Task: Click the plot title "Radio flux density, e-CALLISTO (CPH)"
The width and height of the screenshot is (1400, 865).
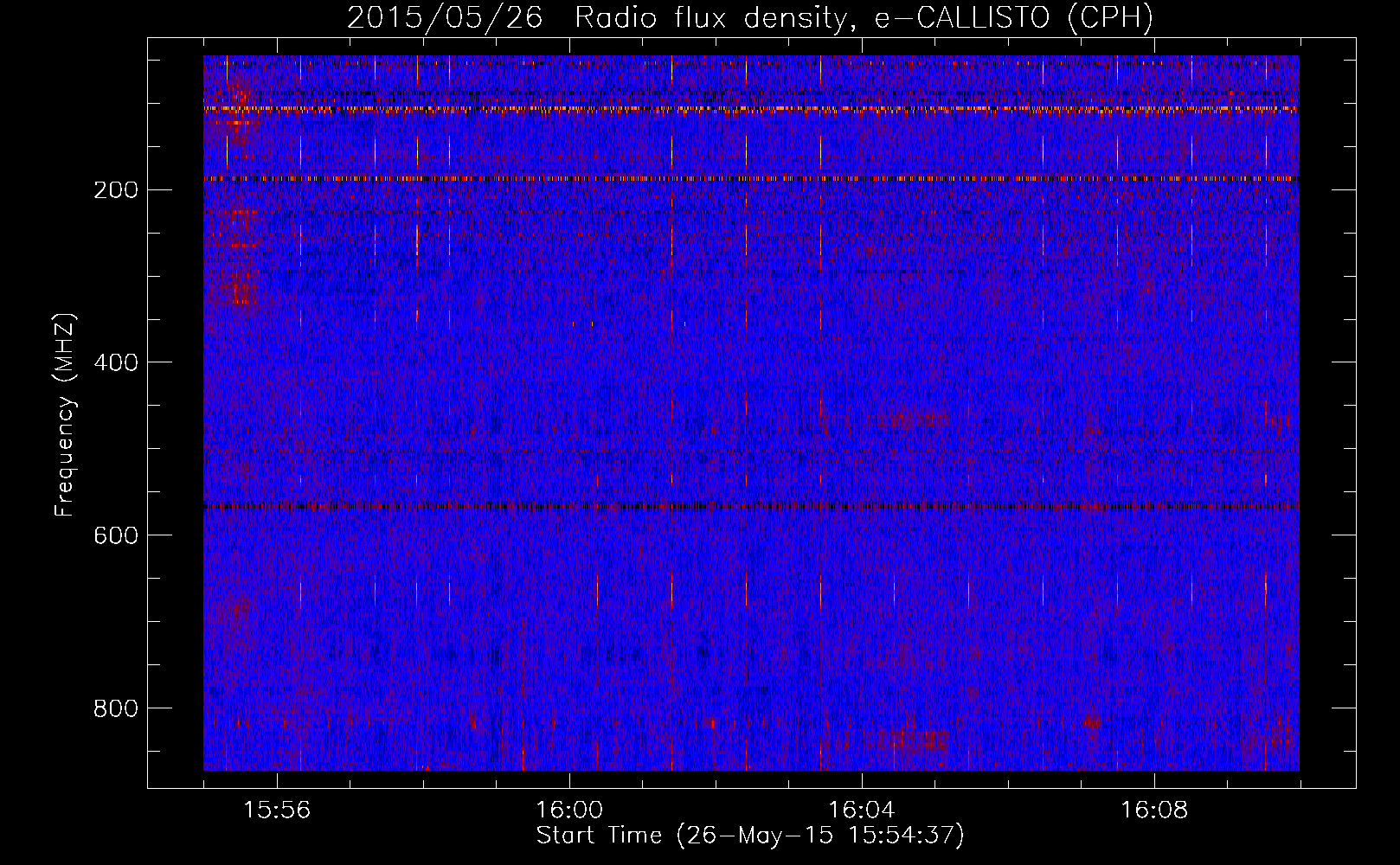Action: 864,18
